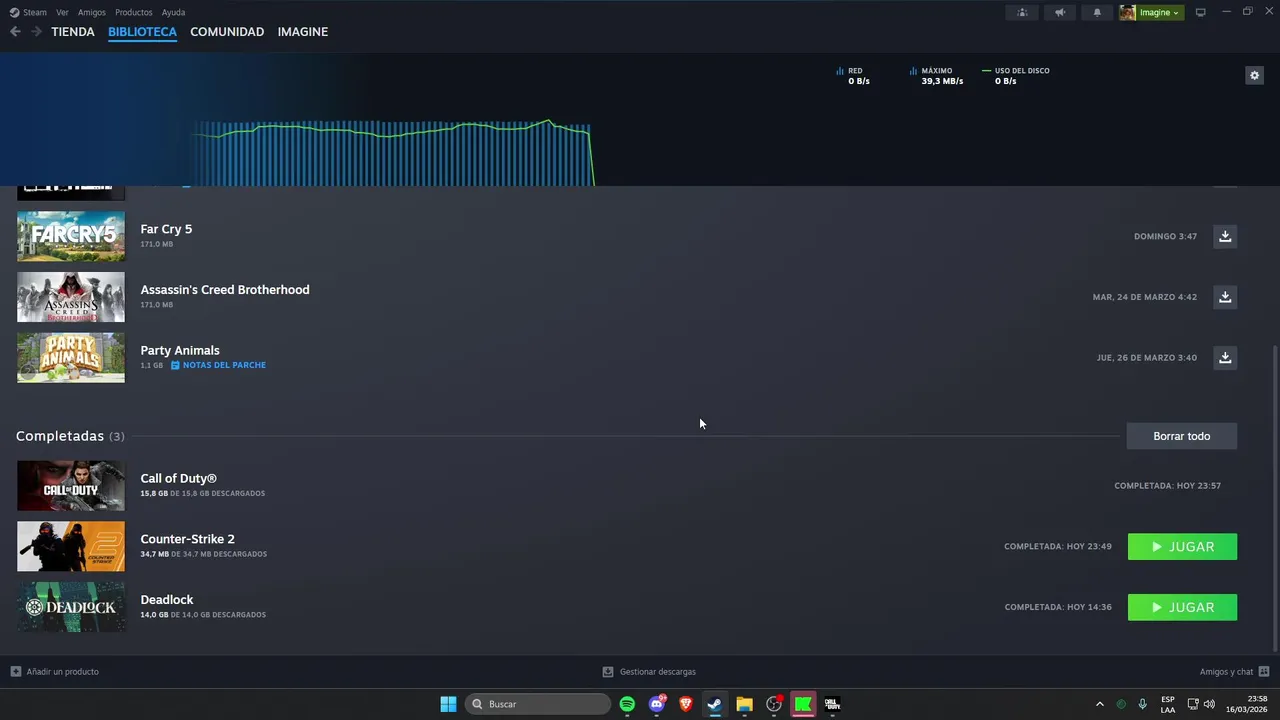This screenshot has height=720, width=1280.
Task: Click the Deadlock thumbnail
Action: [x=71, y=607]
